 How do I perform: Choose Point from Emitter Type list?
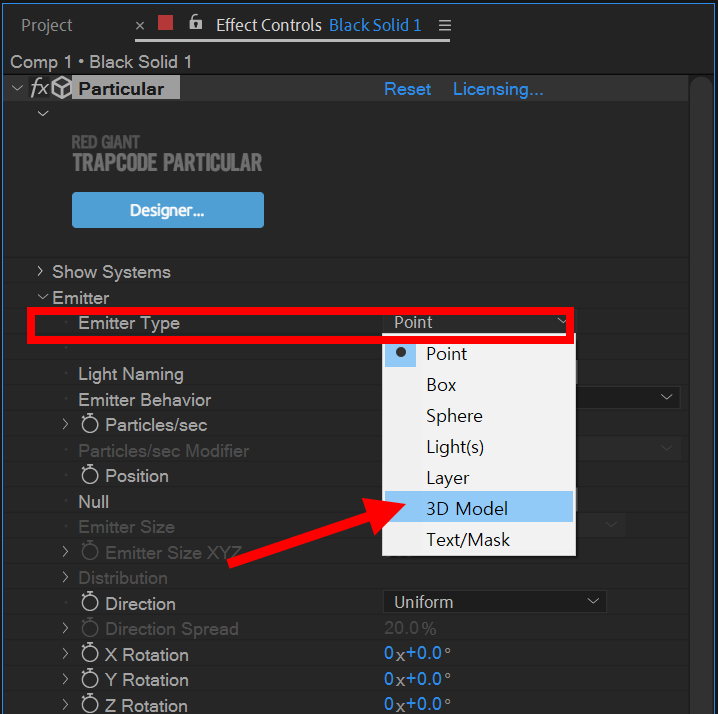click(x=479, y=354)
